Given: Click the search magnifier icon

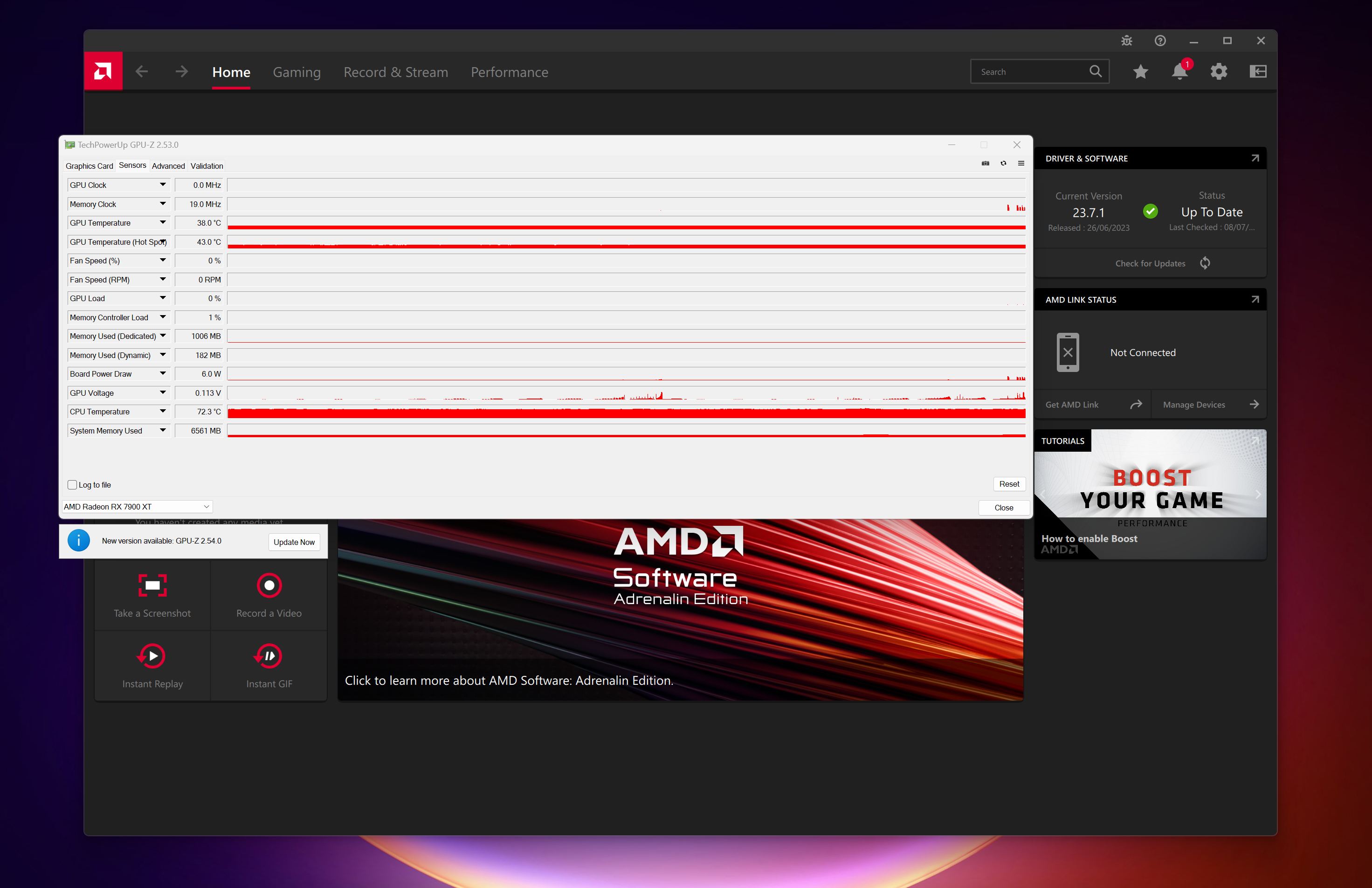Looking at the screenshot, I should (x=1095, y=71).
